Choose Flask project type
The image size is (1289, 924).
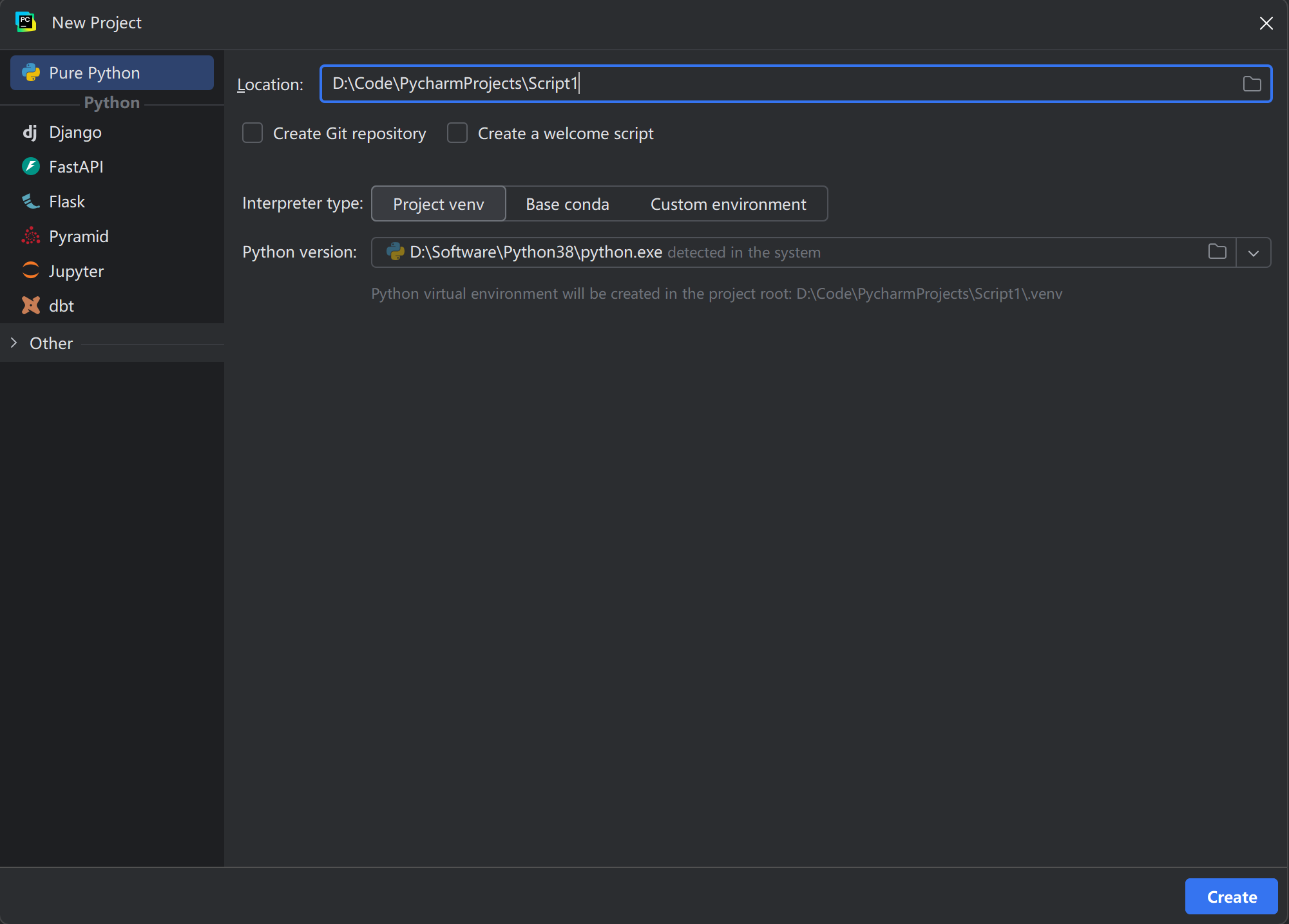pyautogui.click(x=112, y=202)
